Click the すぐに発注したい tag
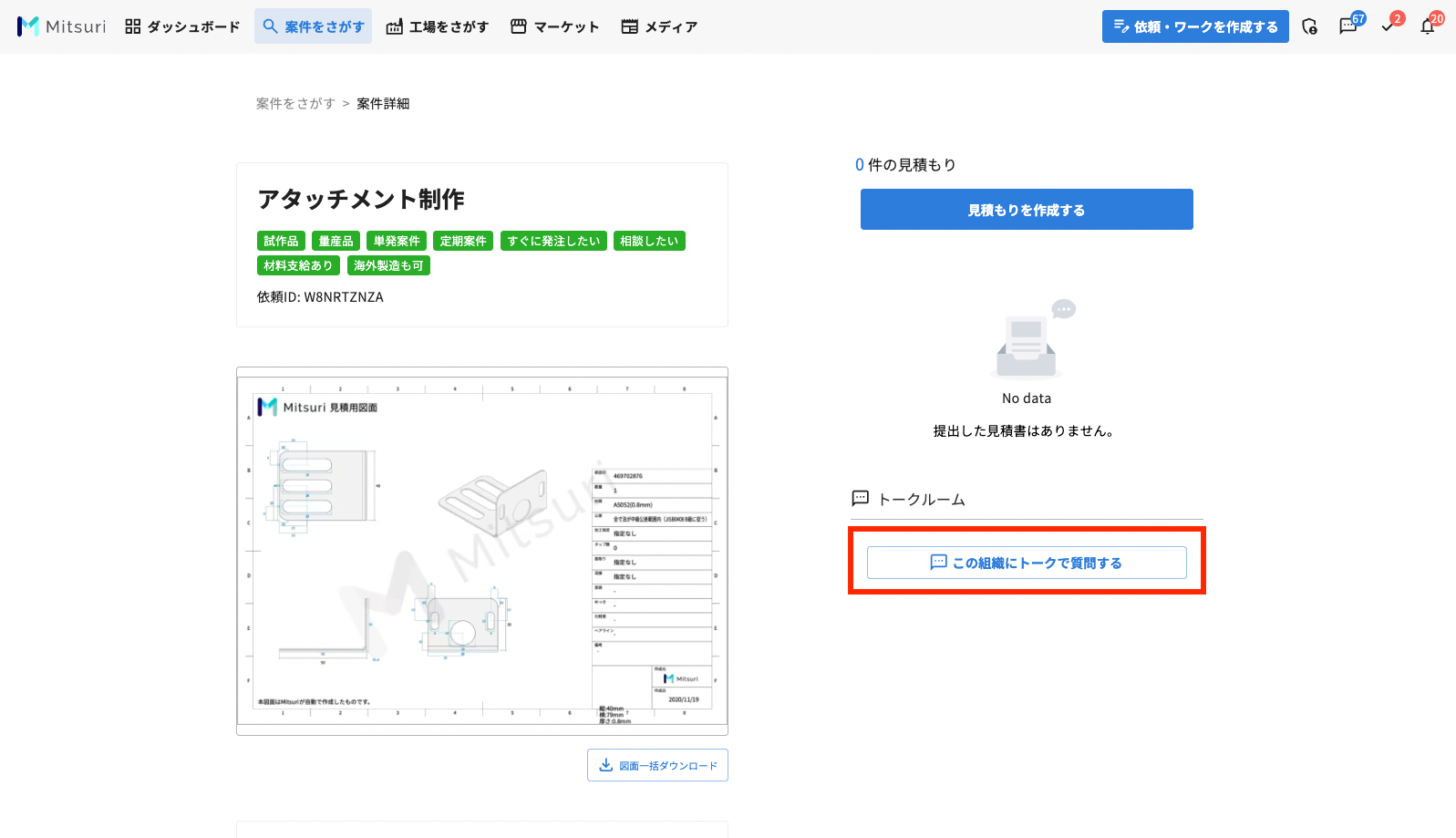 pyautogui.click(x=553, y=241)
